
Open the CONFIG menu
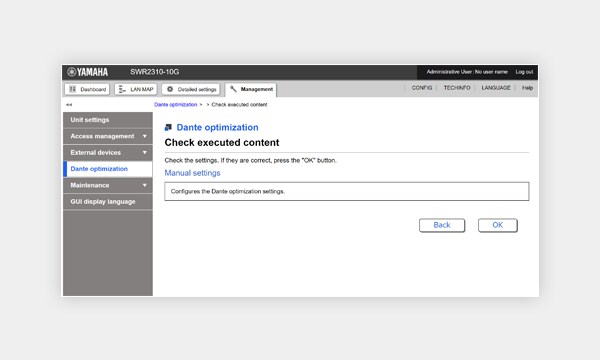coord(422,88)
